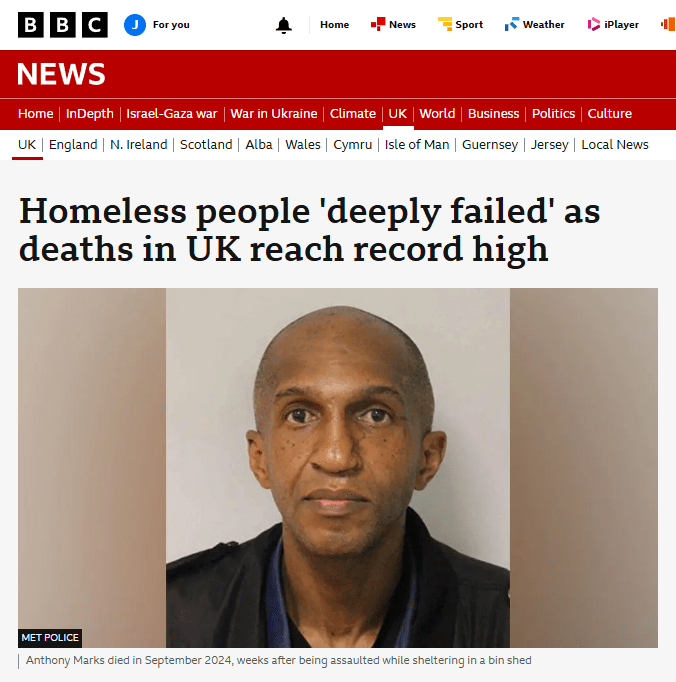Open Local News in sub-navigation
Screen dimensions: 676x682
[x=615, y=144]
